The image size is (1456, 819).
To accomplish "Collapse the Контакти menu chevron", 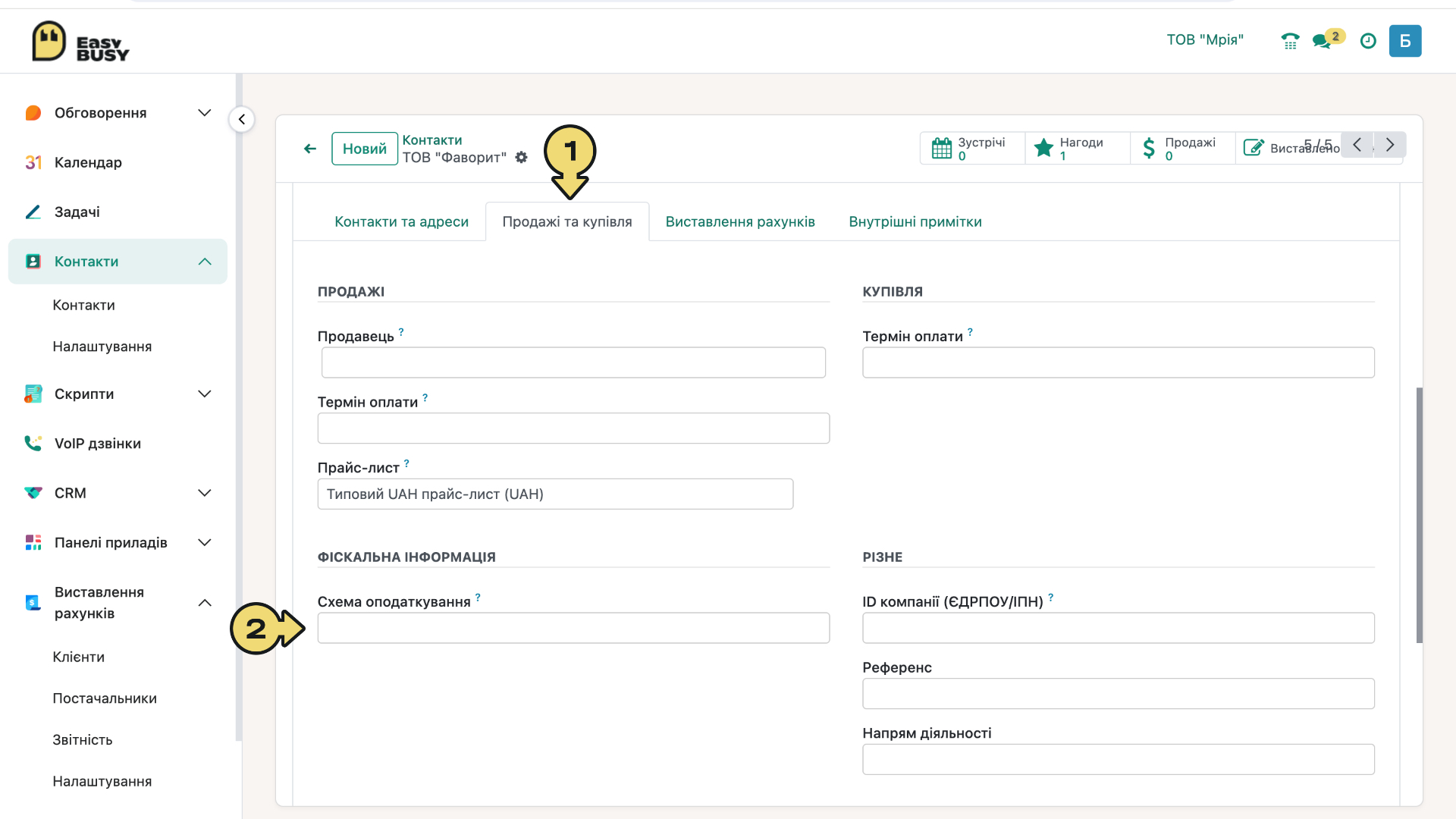I will click(205, 262).
